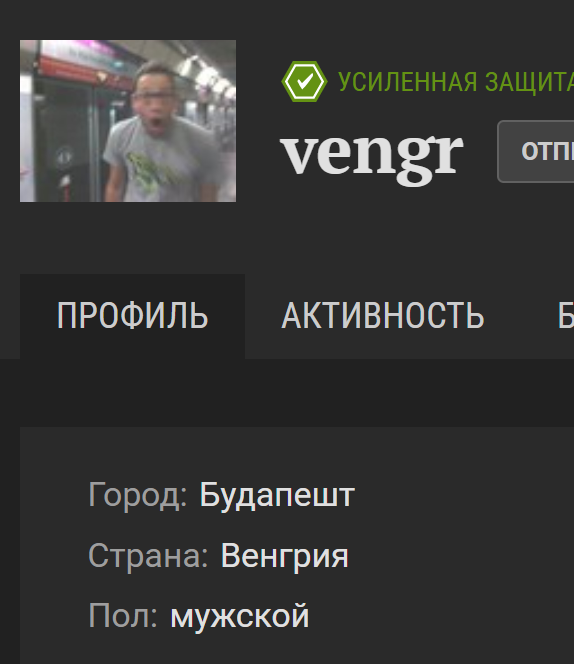Screen dimensions: 574x664
Task: Open the vengr profile avatar photo
Action: pyautogui.click(x=128, y=121)
